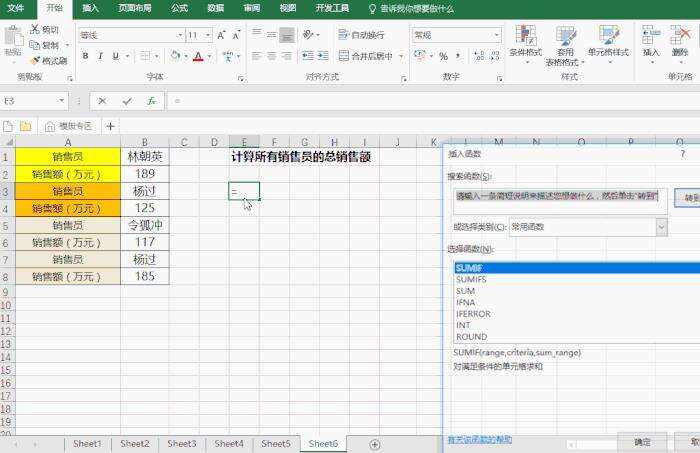The height and width of the screenshot is (453, 700).
Task: Click the Format Painter (格式刷) icon
Action: point(34,60)
